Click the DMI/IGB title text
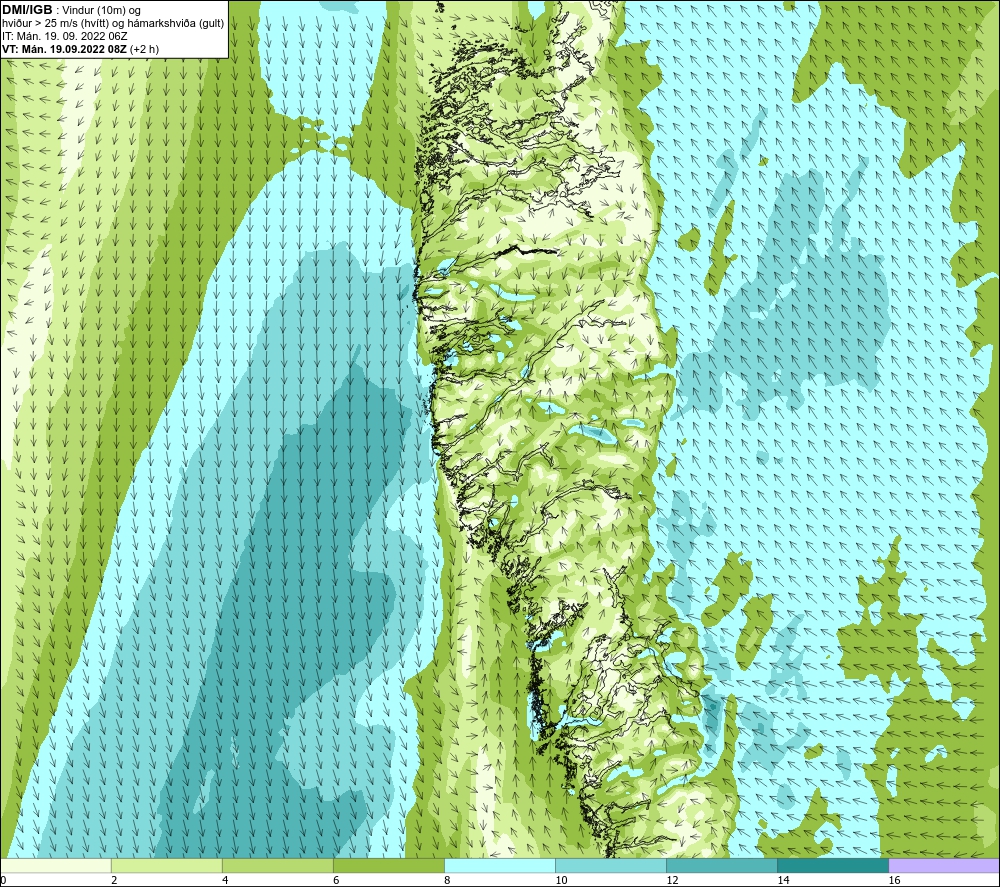This screenshot has width=1000, height=887. (x=27, y=10)
